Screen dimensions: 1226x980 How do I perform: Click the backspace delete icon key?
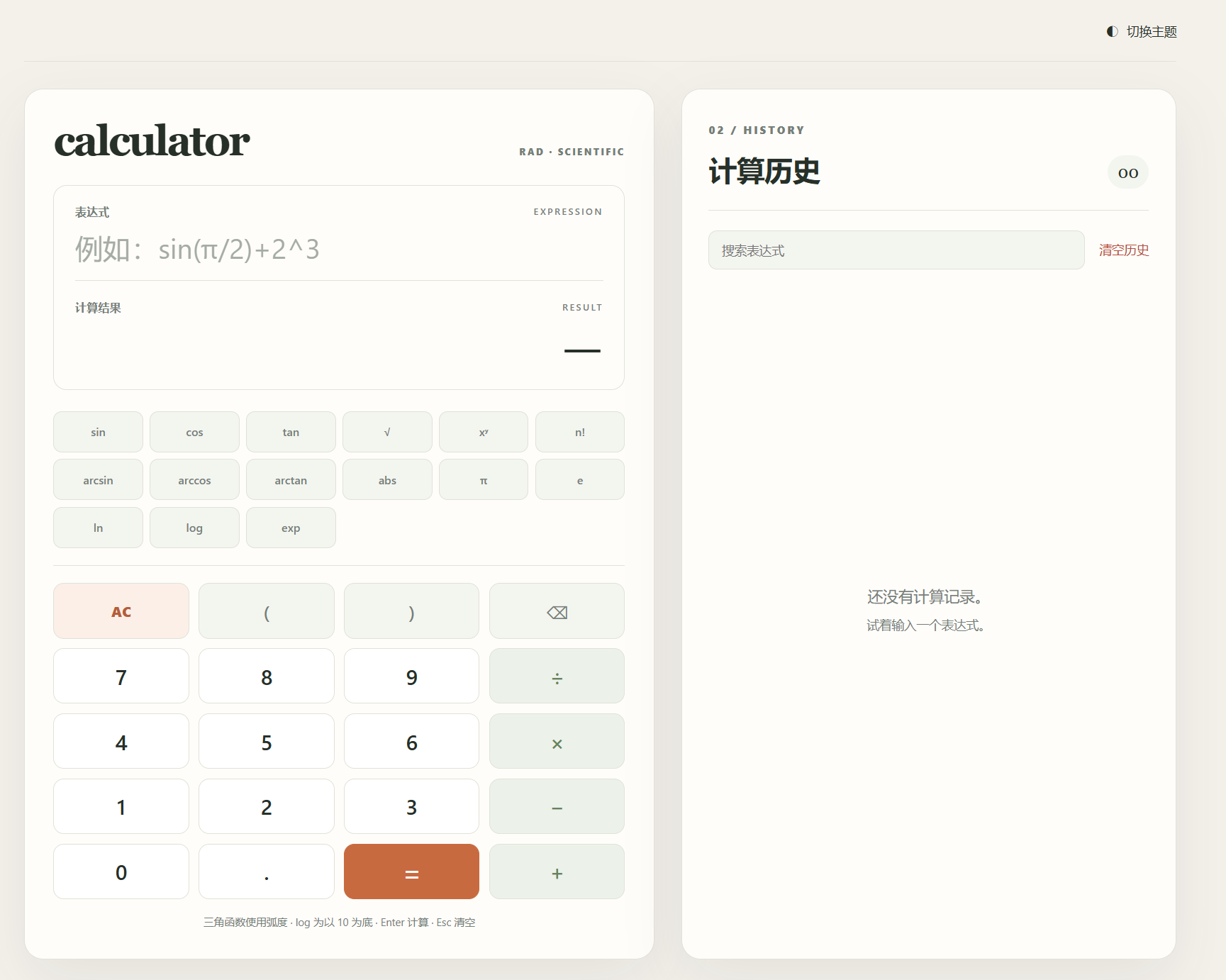click(x=557, y=611)
